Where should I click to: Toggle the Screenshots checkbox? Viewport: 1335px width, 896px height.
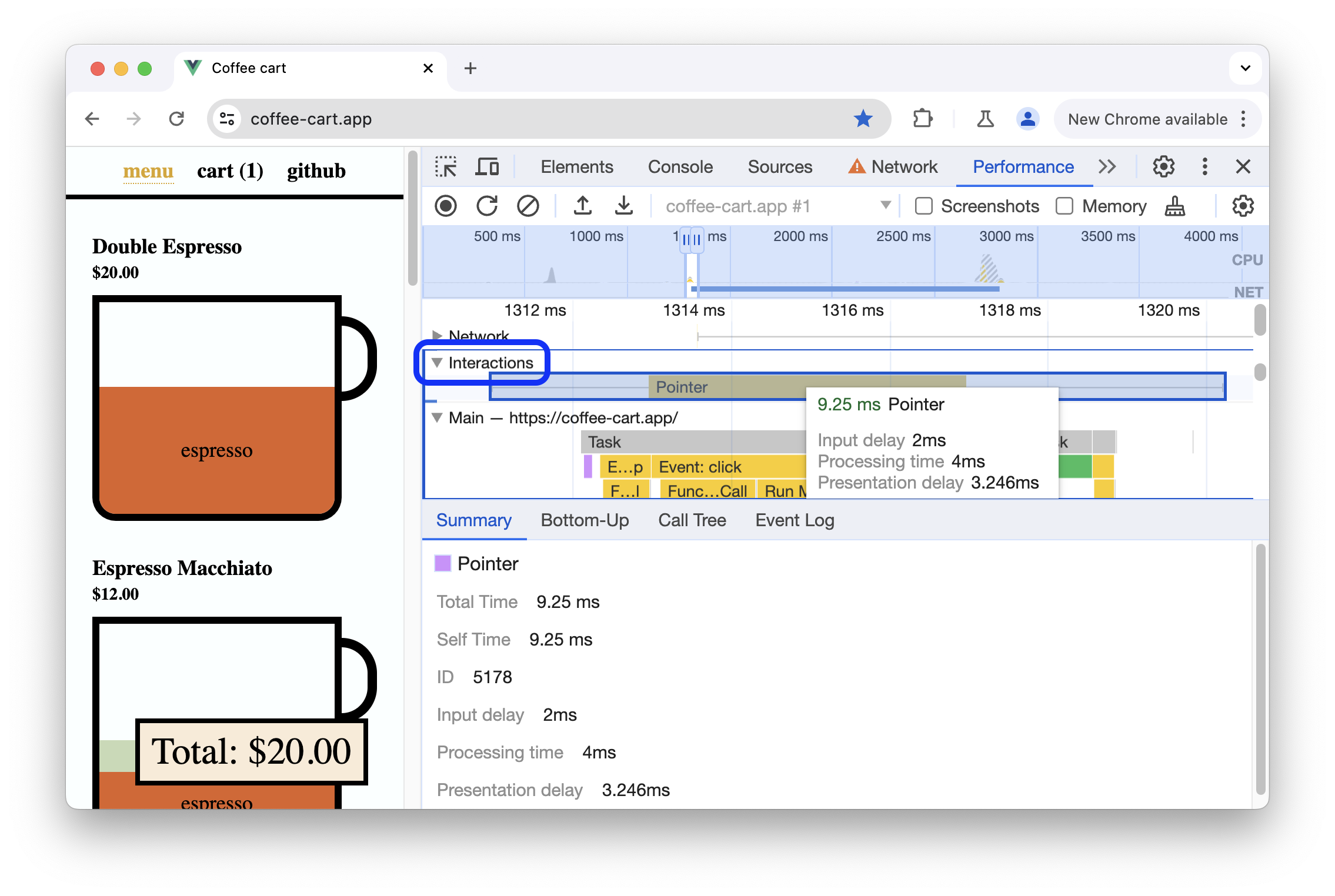(922, 206)
